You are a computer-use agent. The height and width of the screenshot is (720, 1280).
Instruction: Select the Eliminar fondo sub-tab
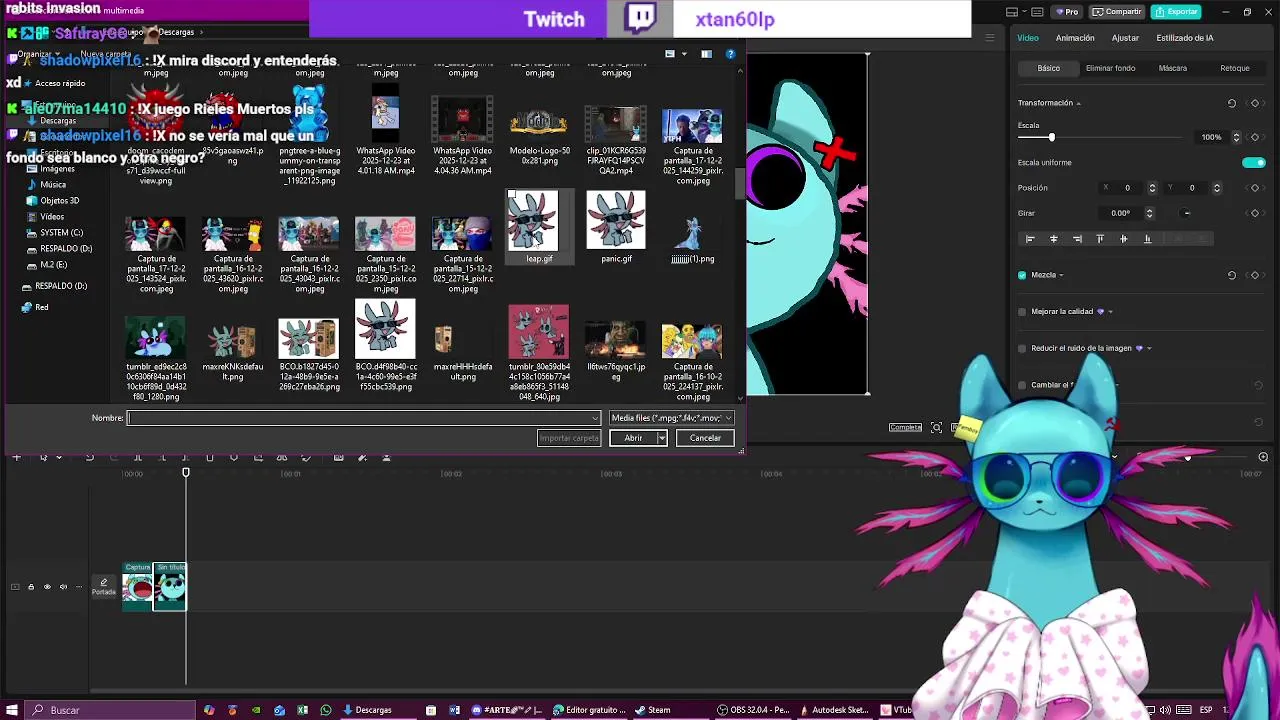click(x=1111, y=68)
